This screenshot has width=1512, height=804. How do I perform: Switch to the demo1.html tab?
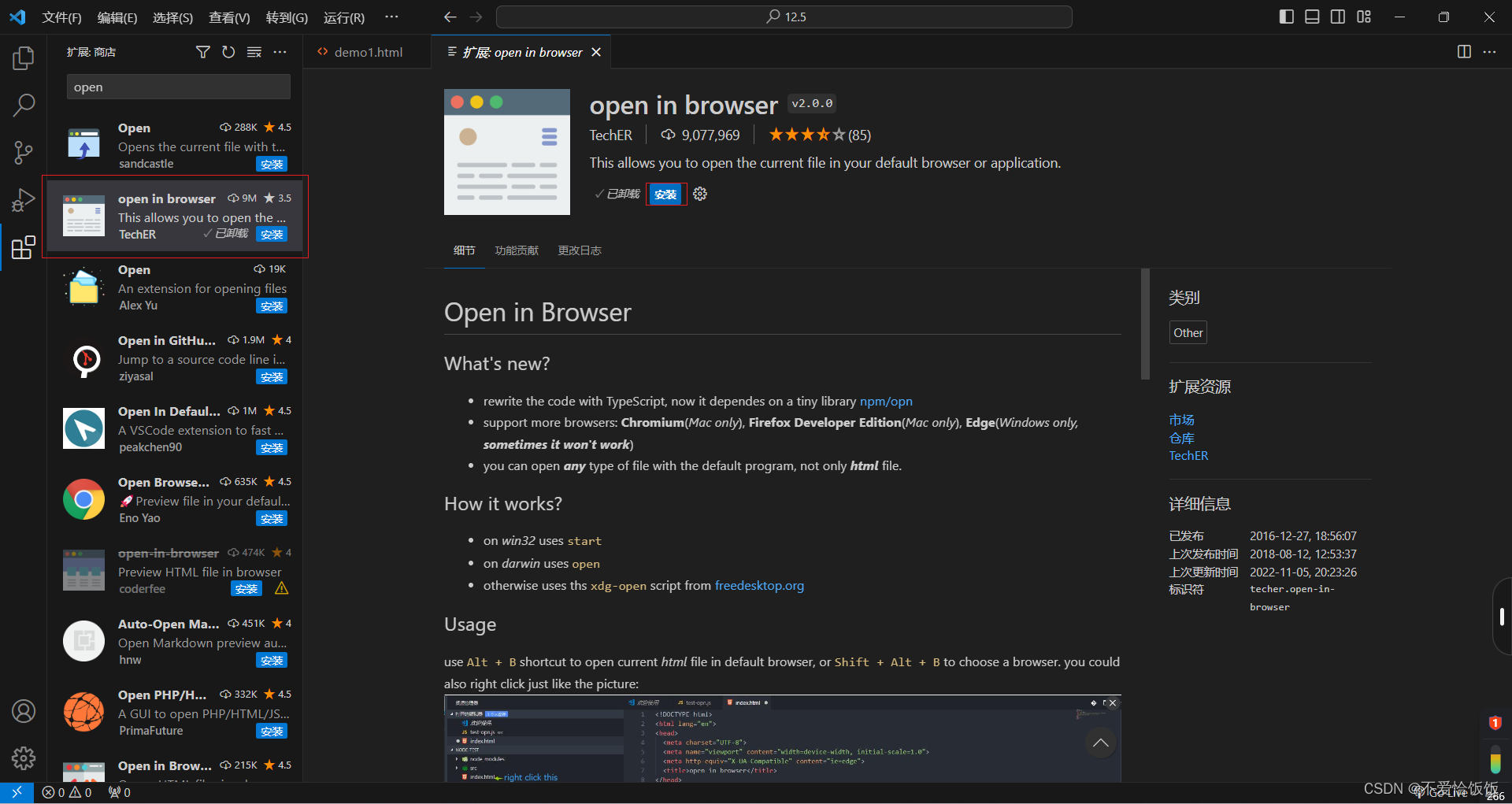tap(368, 52)
